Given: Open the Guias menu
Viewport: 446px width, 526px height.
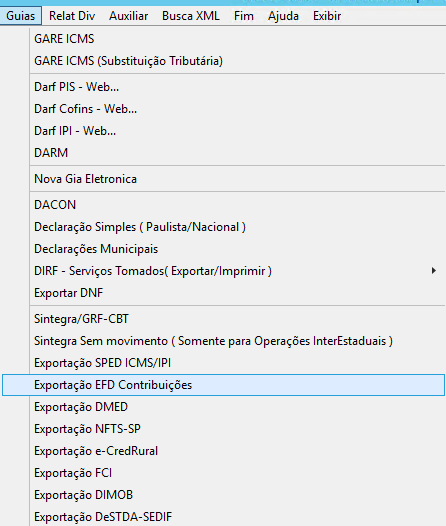Looking at the screenshot, I should click(20, 16).
